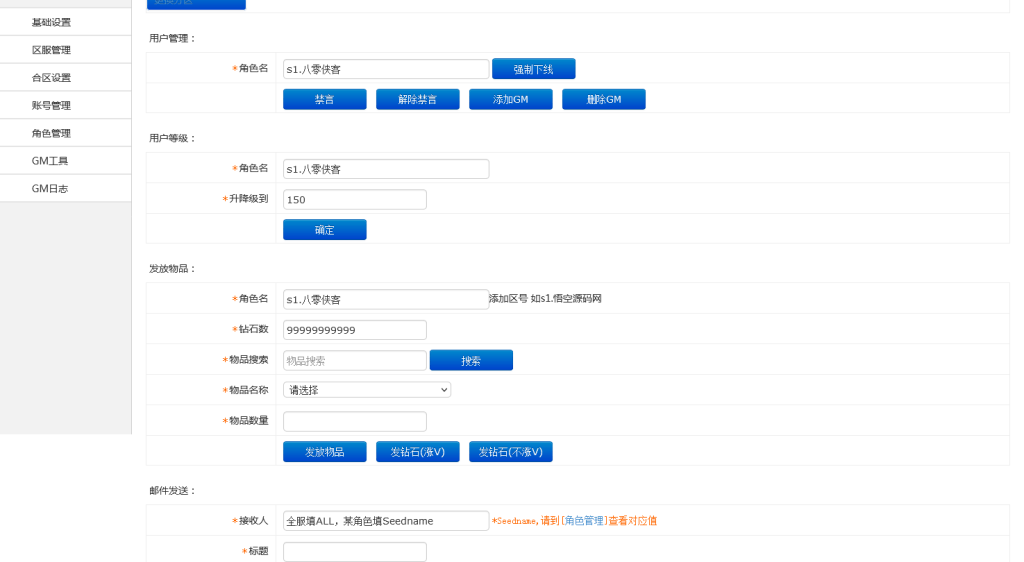Click the empty 物品数量 field
Viewport: 1024px width, 562px height.
click(355, 421)
